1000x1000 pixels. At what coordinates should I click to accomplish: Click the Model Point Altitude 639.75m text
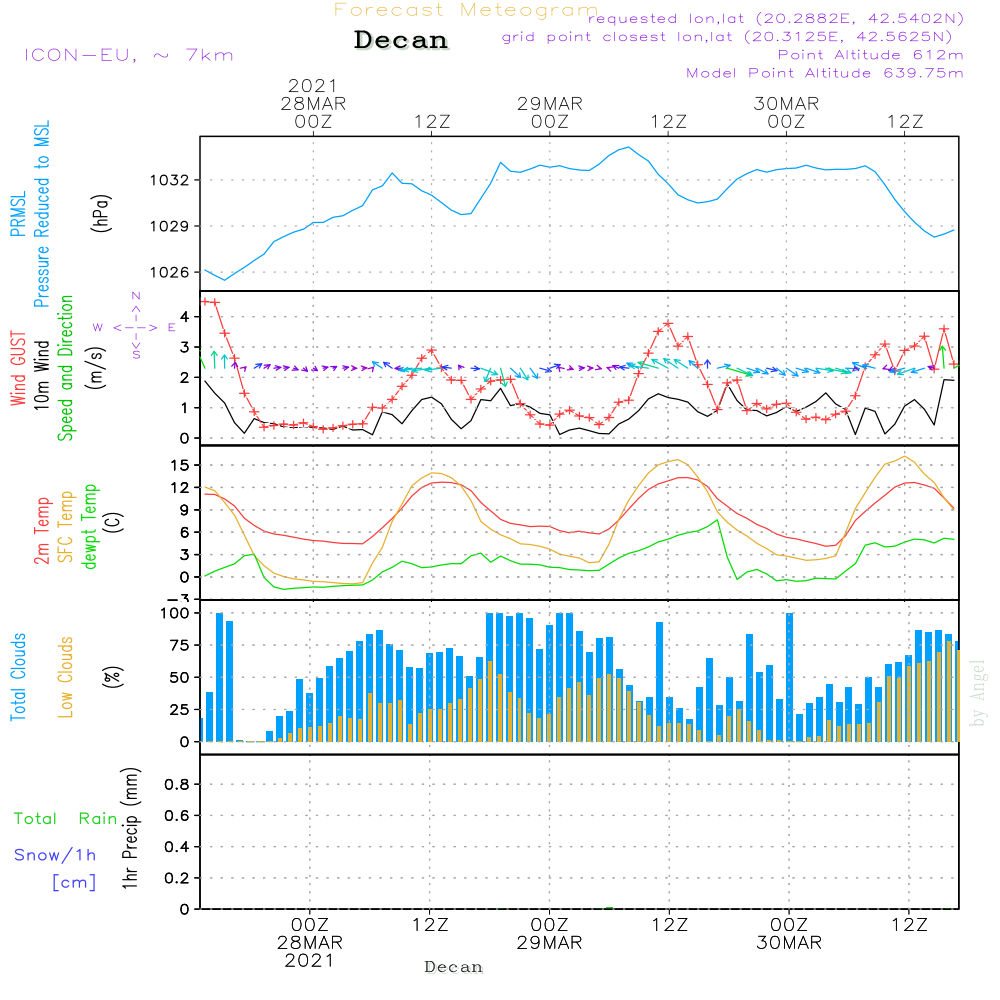(x=825, y=73)
